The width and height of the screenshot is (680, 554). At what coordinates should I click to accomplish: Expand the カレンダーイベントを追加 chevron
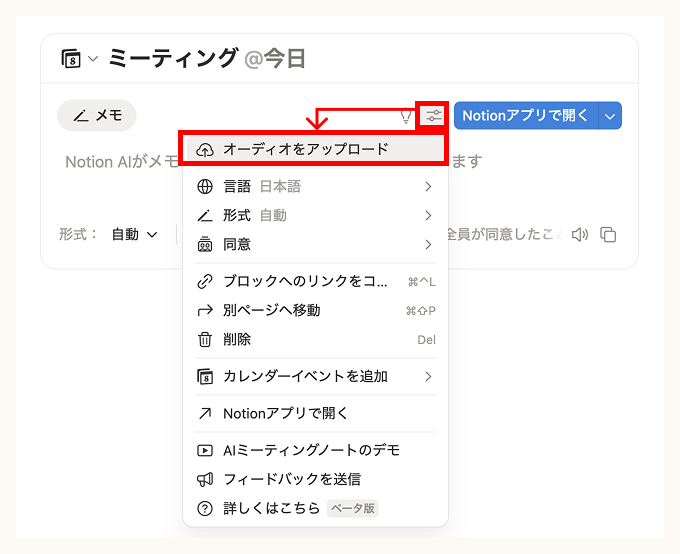[428, 377]
